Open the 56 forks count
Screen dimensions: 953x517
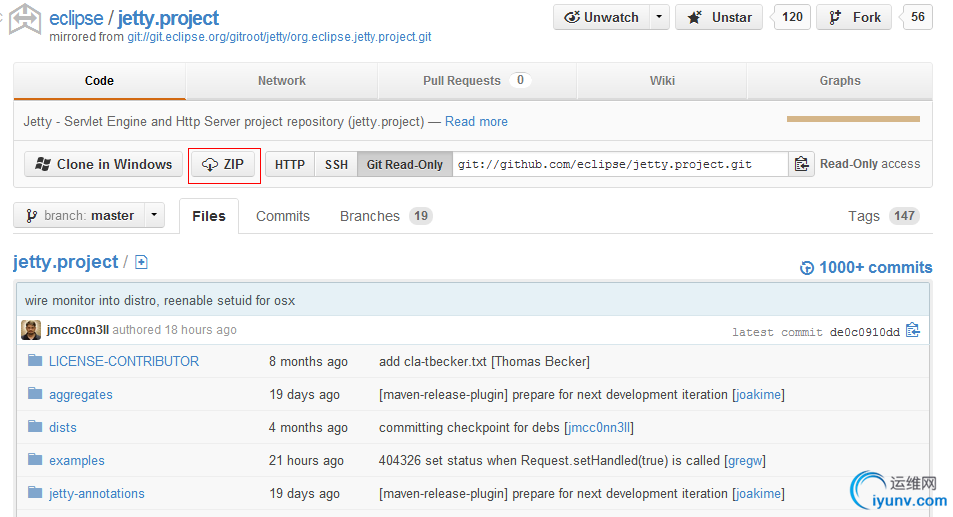pyautogui.click(x=917, y=17)
